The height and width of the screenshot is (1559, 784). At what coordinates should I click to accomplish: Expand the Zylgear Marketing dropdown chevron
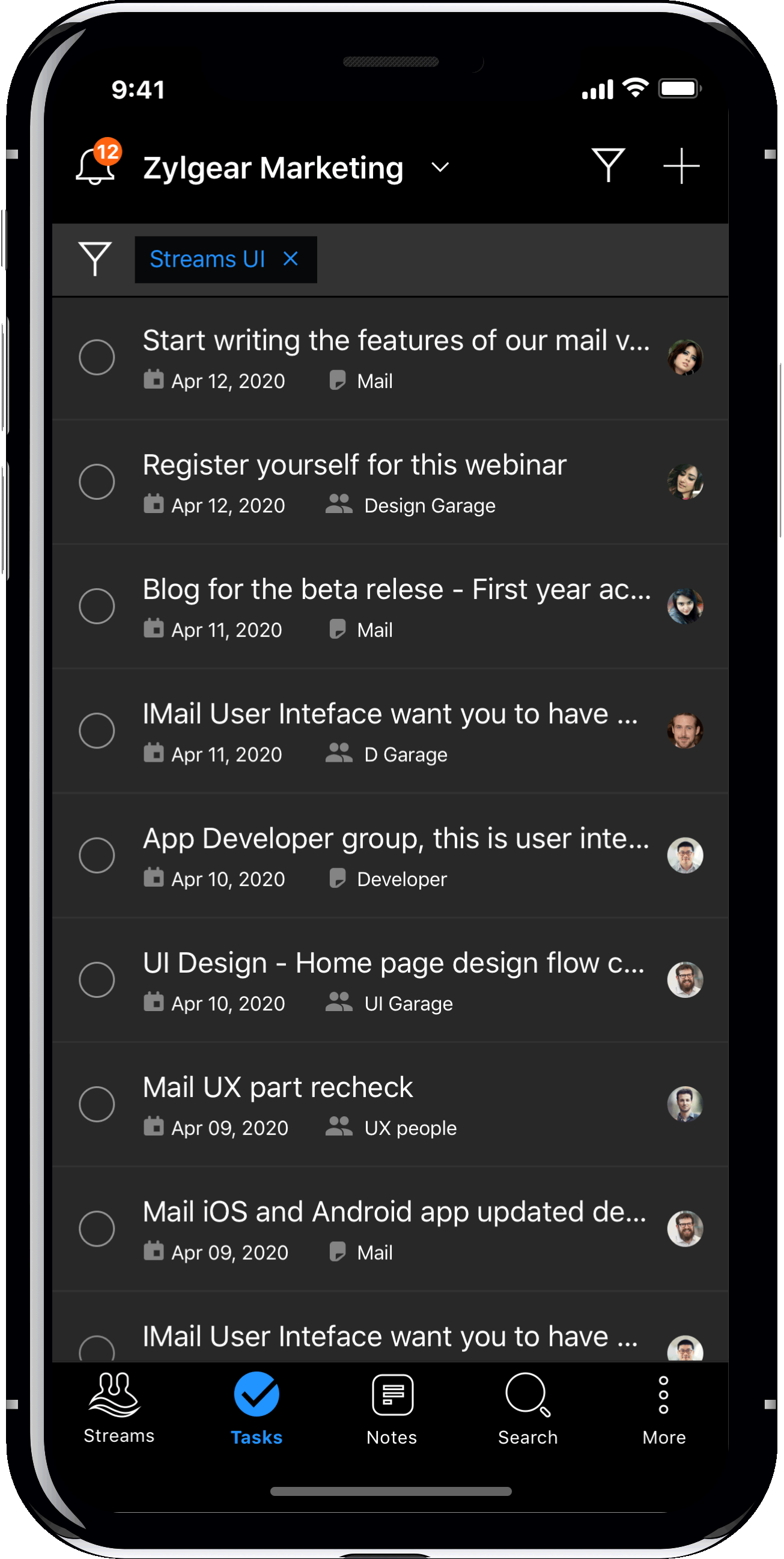440,167
